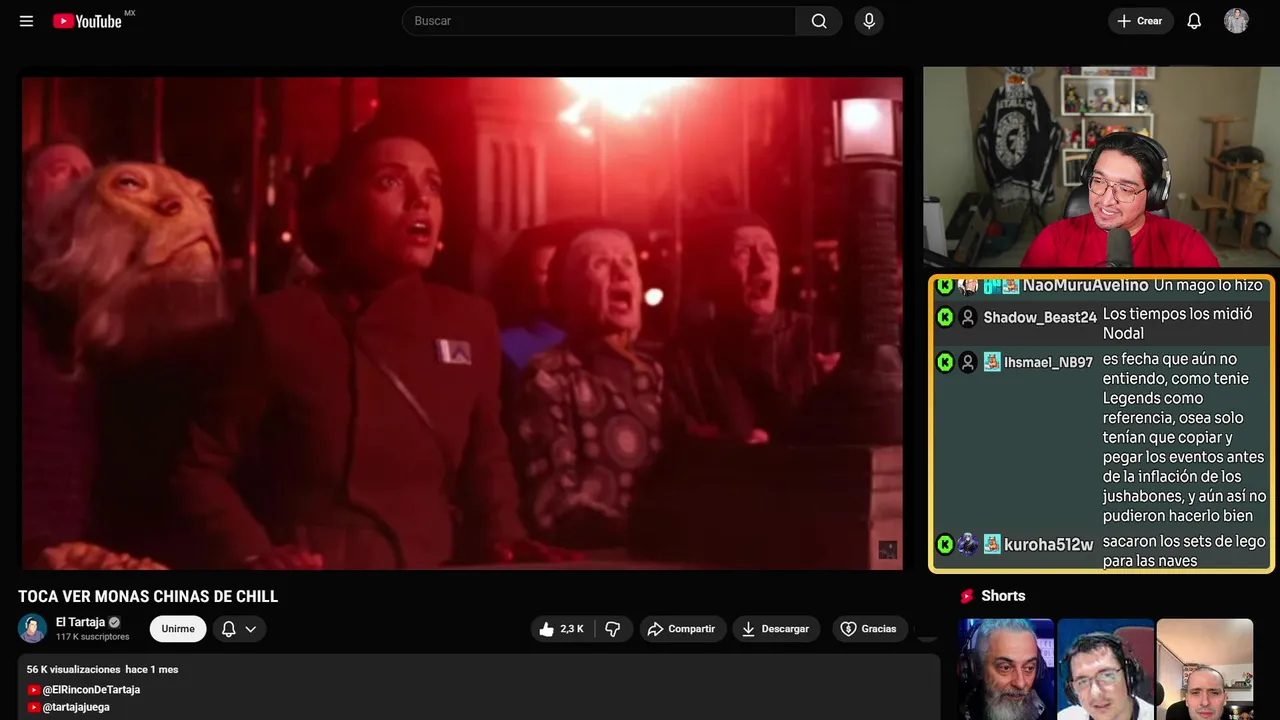Viewport: 1280px width, 720px height.
Task: Click the verified badge next to El Tartaja
Action: [x=114, y=622]
